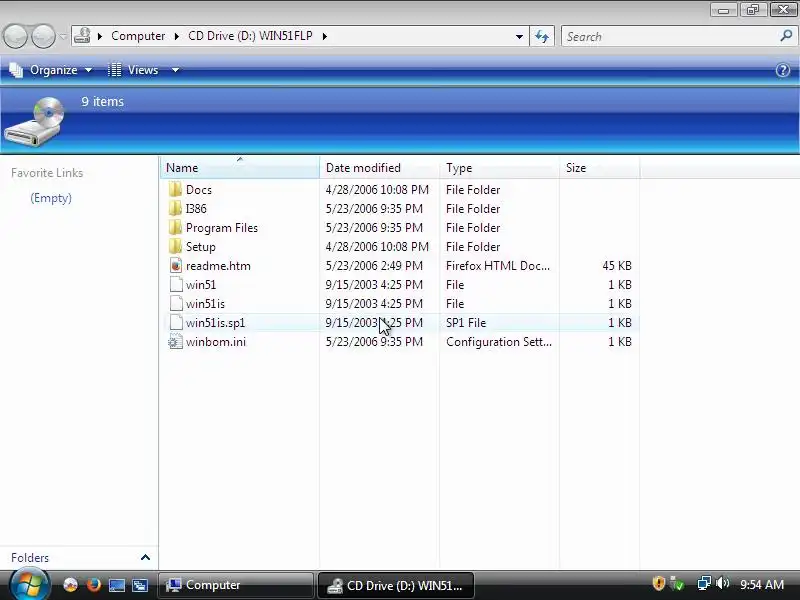Expand arrow before Computer in breadcrumb
800x600 pixels.
[100, 36]
